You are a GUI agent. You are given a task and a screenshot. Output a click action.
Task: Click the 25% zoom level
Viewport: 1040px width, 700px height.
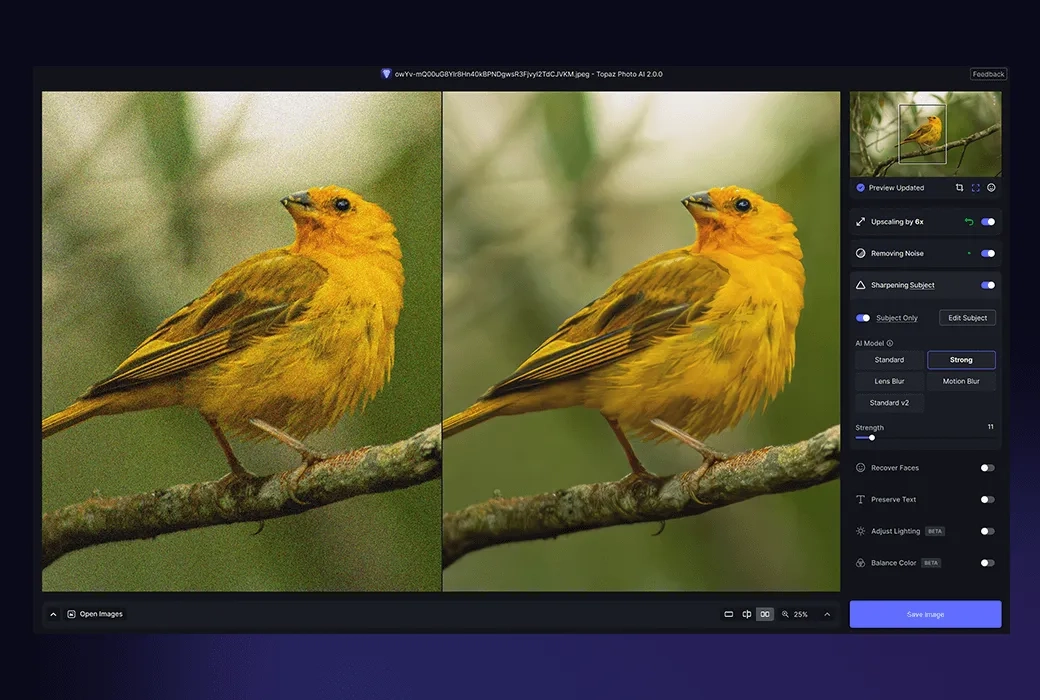pos(801,614)
